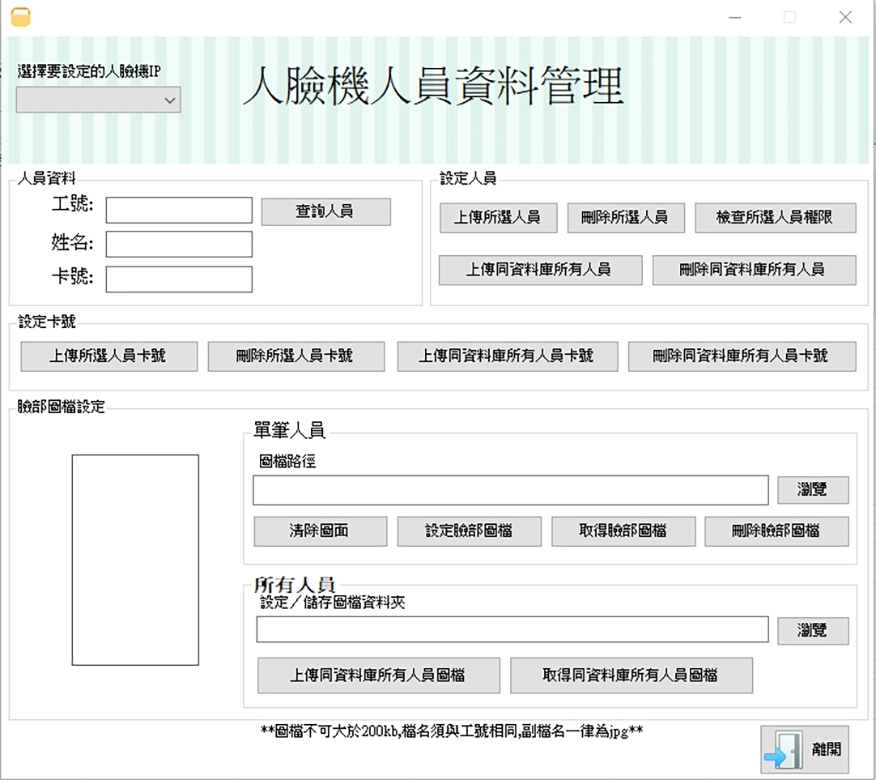Click 刪除所選人員 button
The height and width of the screenshot is (780, 876).
(x=625, y=218)
